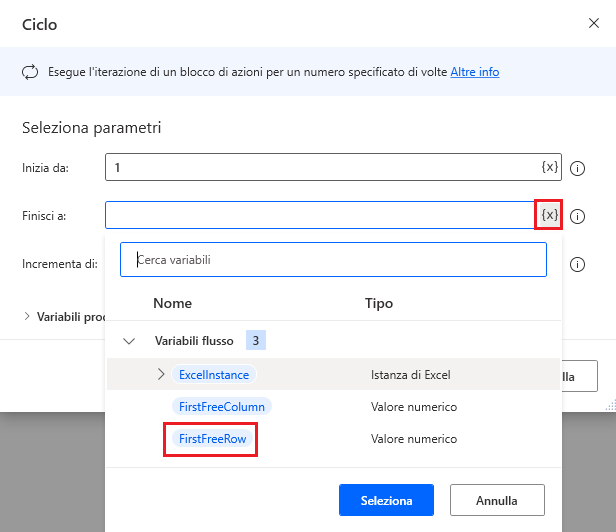
Task: Click Valore numerico in the FirstFreeRow row
Action: pyautogui.click(x=414, y=439)
